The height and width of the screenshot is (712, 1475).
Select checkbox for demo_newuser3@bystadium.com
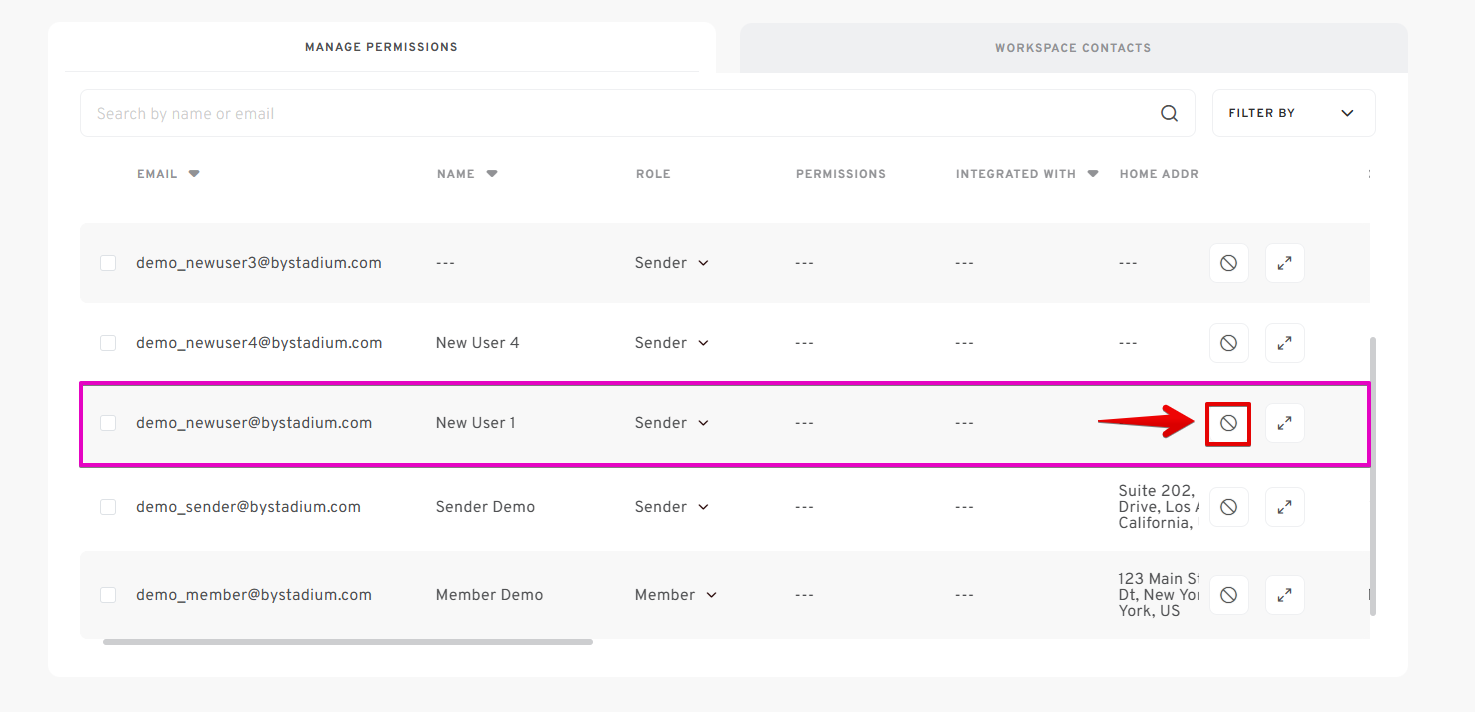[108, 263]
